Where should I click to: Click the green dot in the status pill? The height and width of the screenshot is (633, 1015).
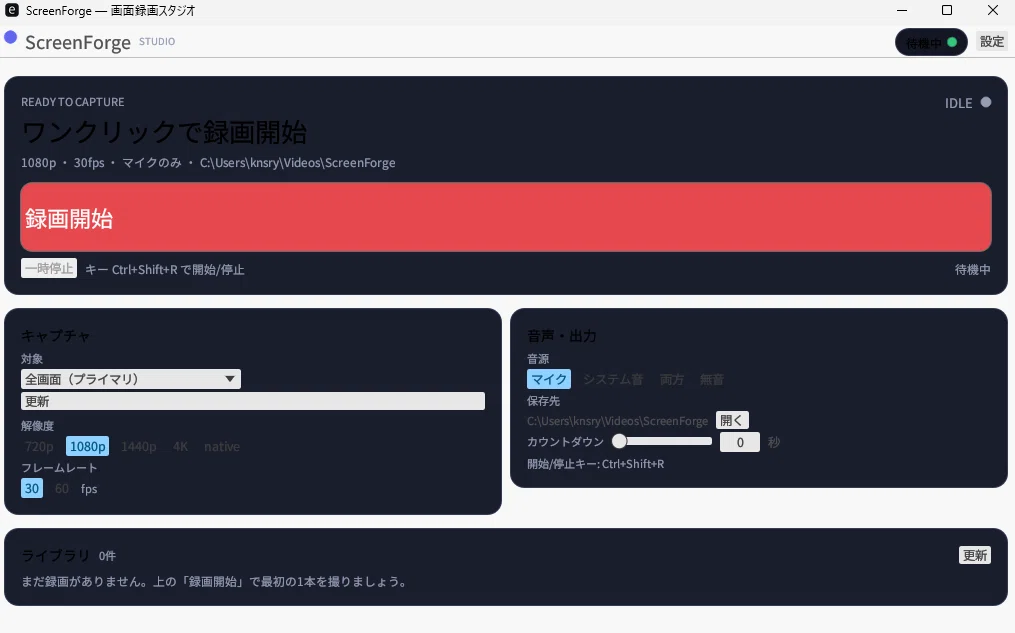pyautogui.click(x=952, y=42)
